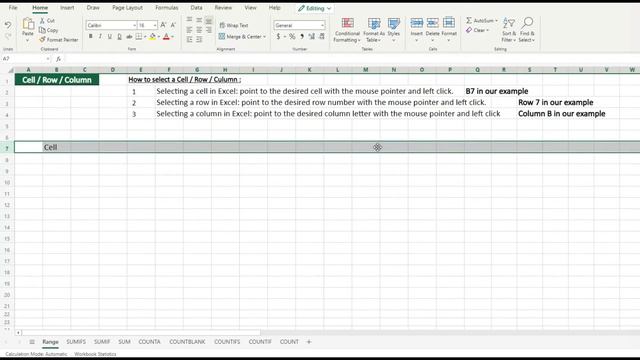The image size is (640, 360).
Task: Open the COUNTBLANK sheet tab
Action: click(187, 342)
